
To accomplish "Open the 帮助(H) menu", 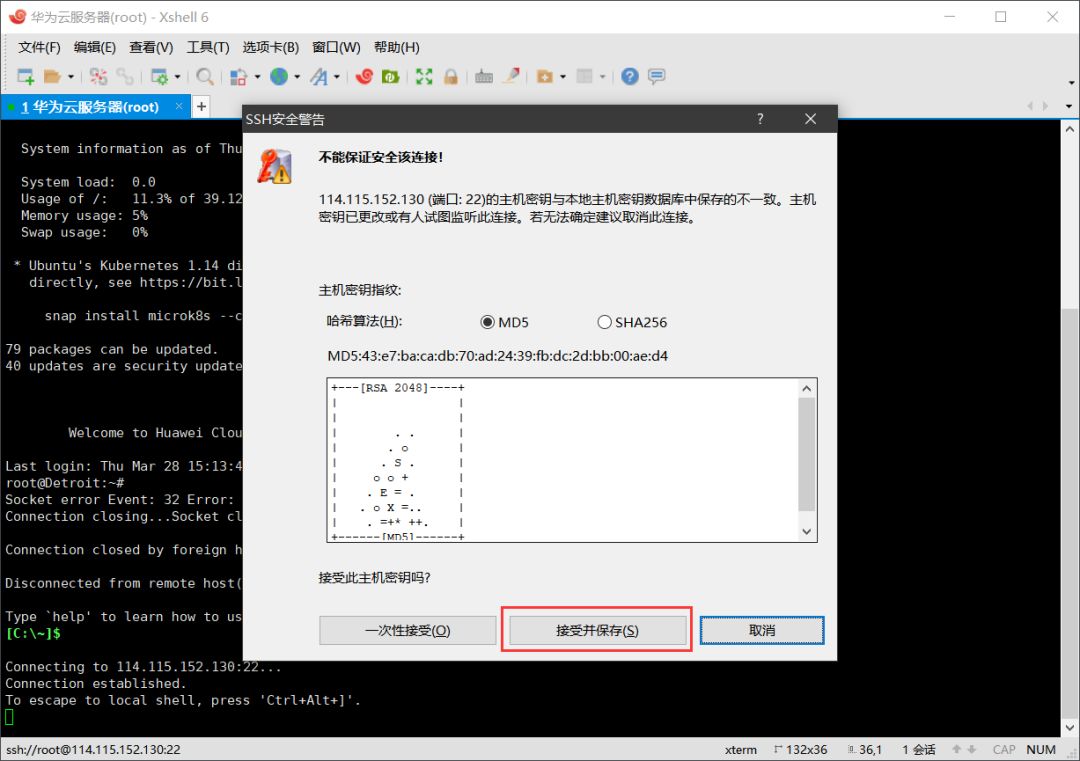I will (397, 47).
